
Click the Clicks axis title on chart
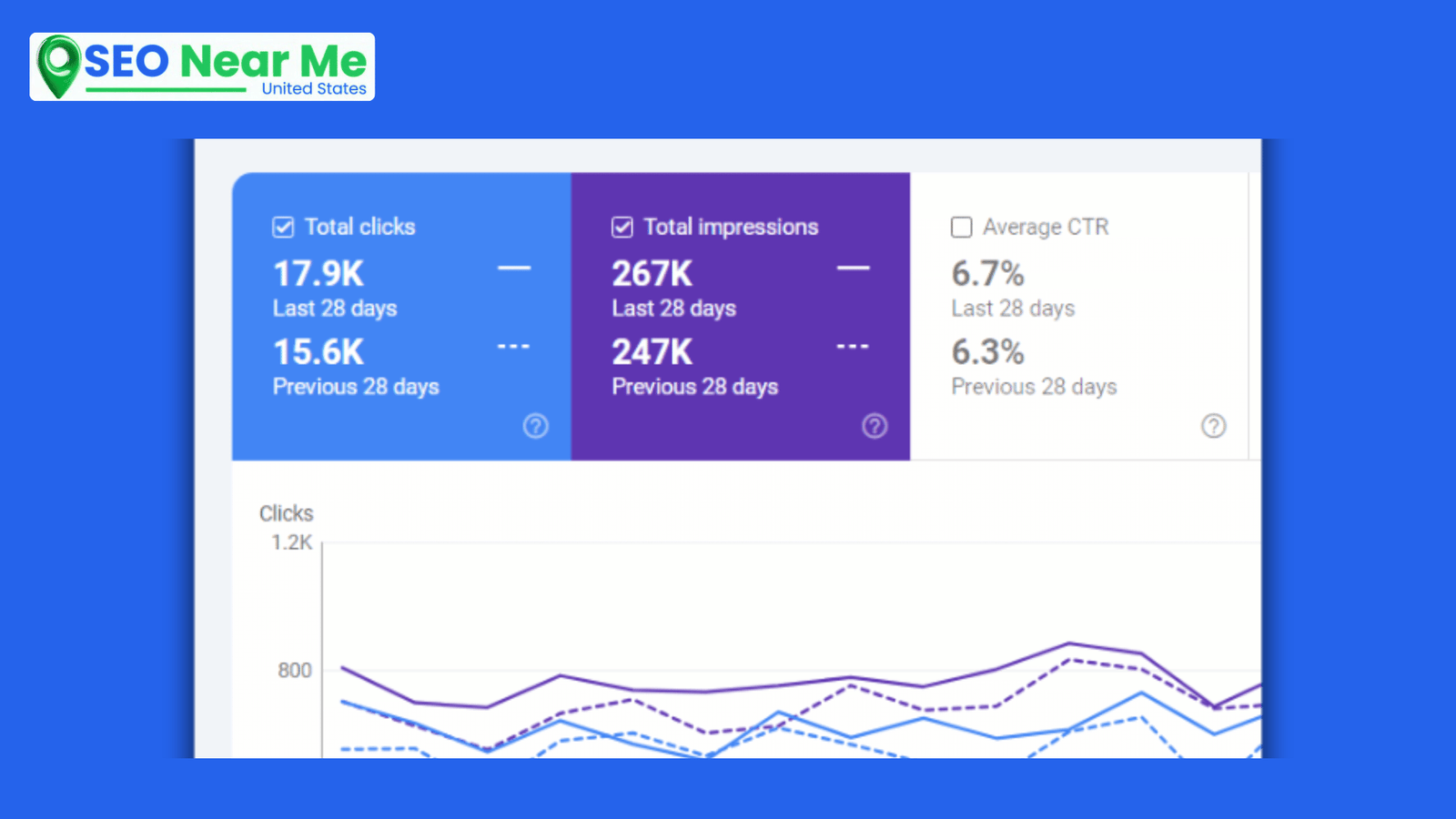(286, 513)
